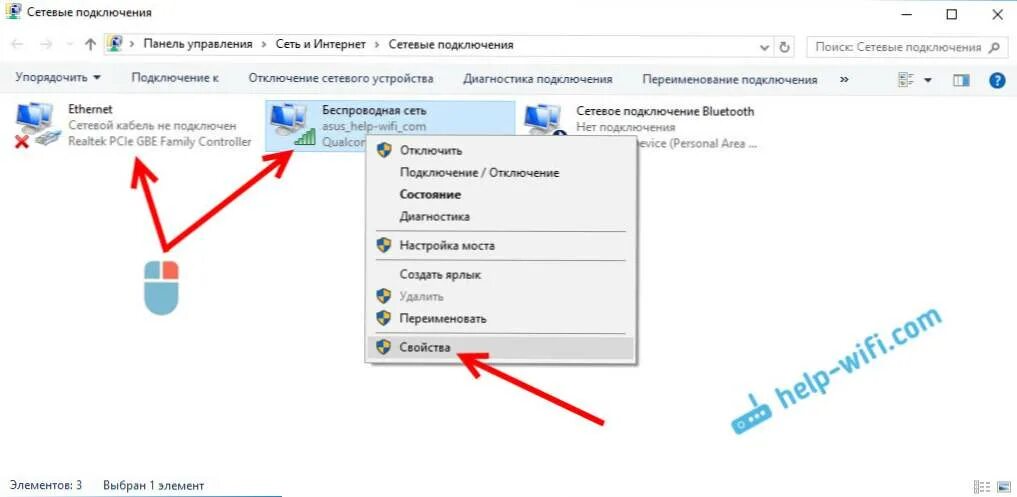Open the help question mark icon

click(x=996, y=80)
